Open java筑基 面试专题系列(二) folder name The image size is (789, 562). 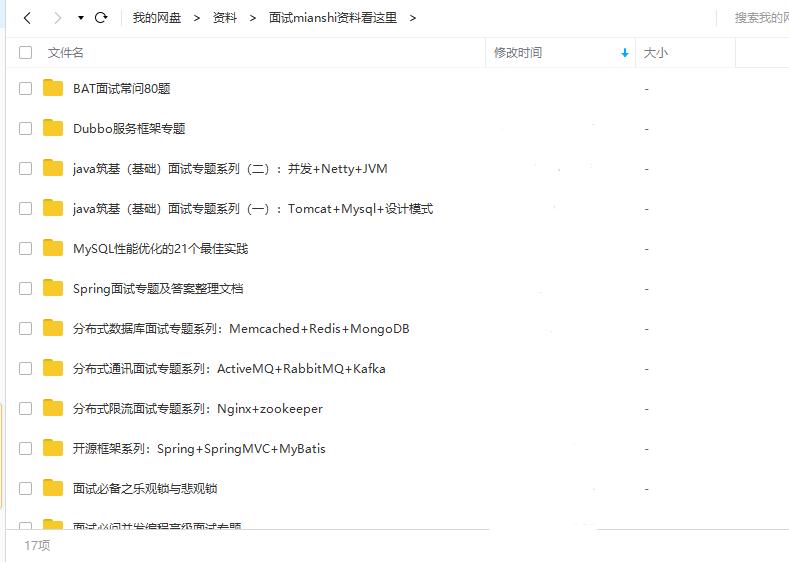tap(230, 169)
